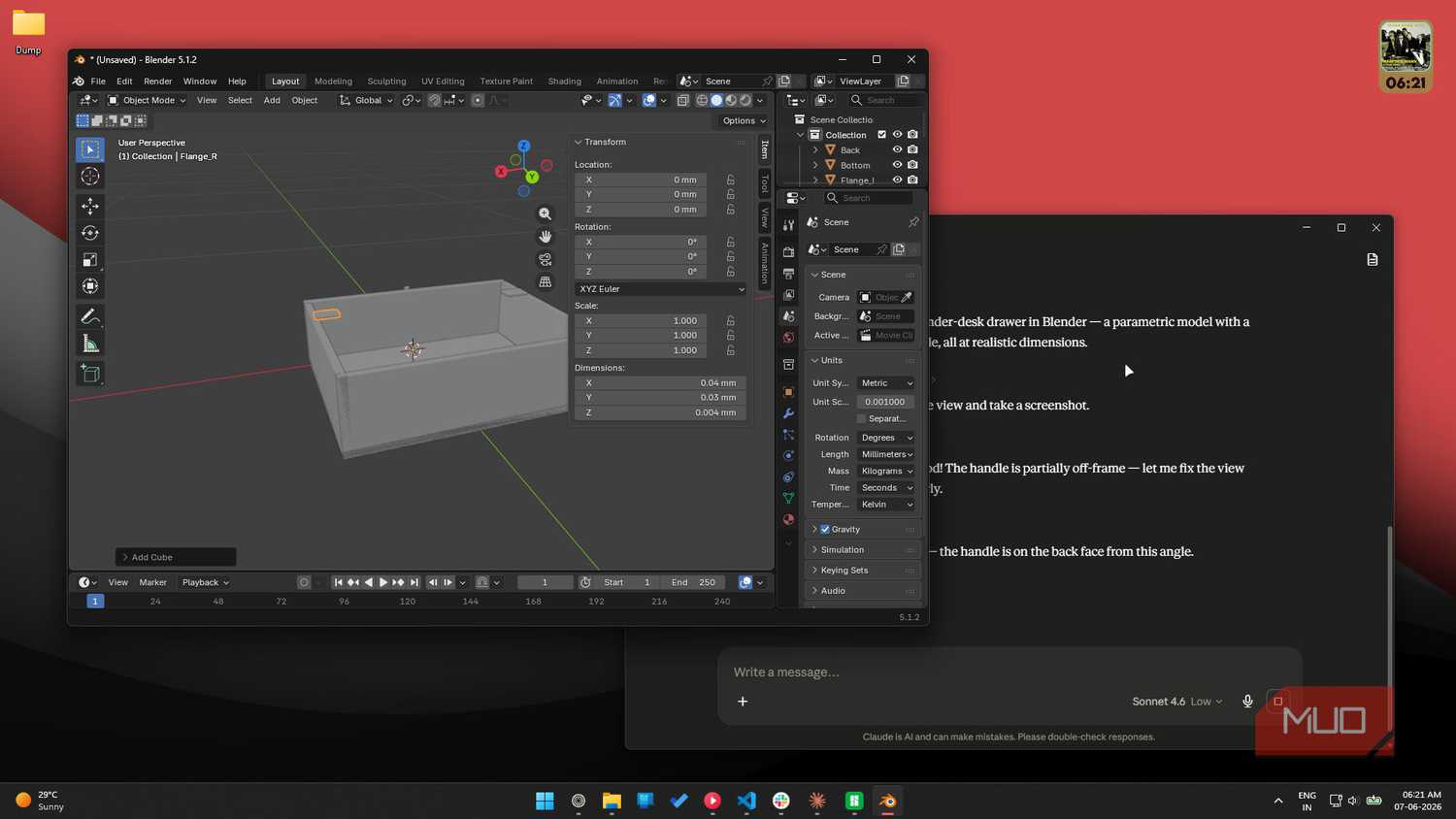Viewport: 1456px width, 819px height.
Task: Open the Tool sidebar tab
Action: click(764, 184)
